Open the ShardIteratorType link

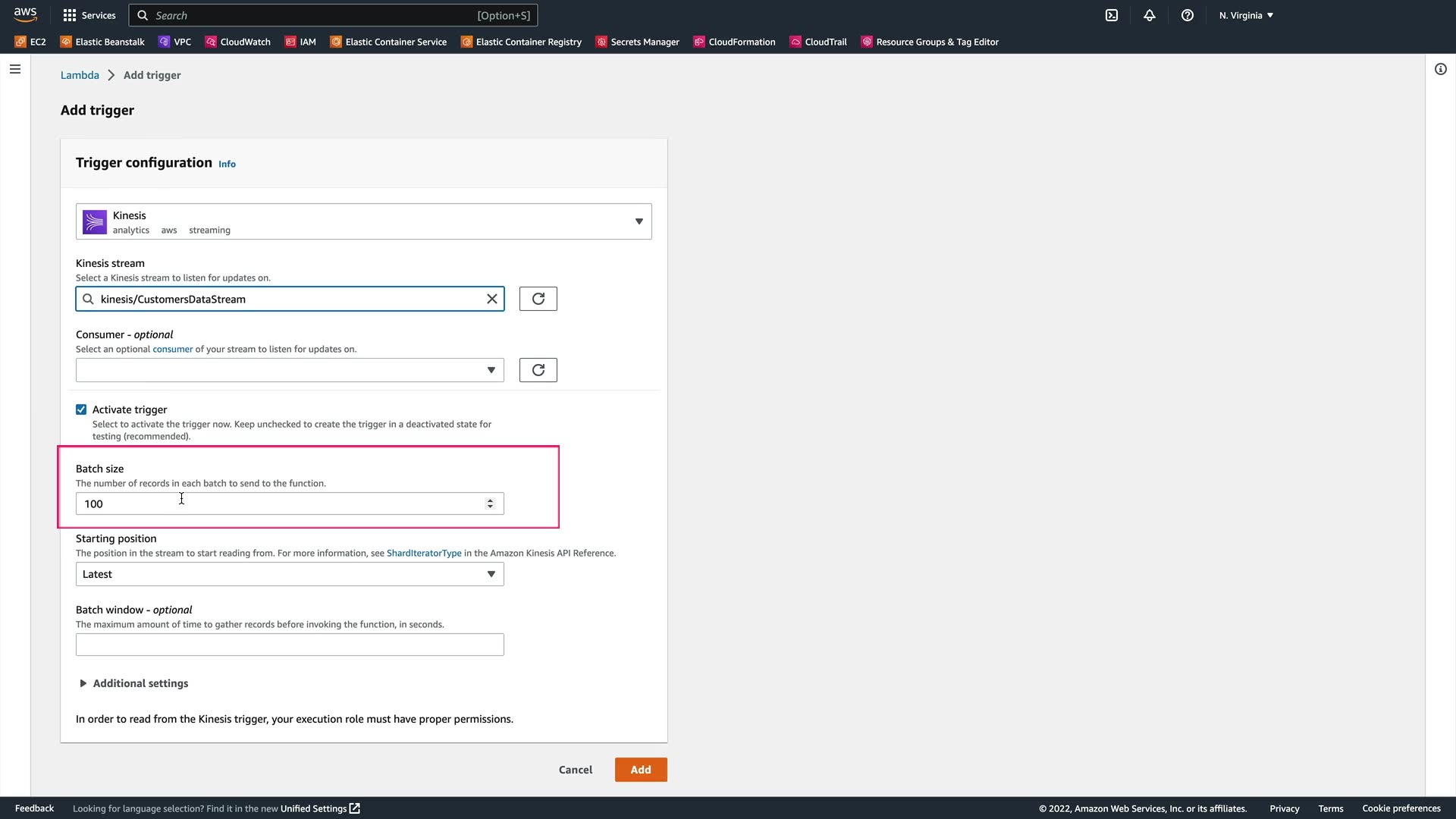click(x=424, y=553)
